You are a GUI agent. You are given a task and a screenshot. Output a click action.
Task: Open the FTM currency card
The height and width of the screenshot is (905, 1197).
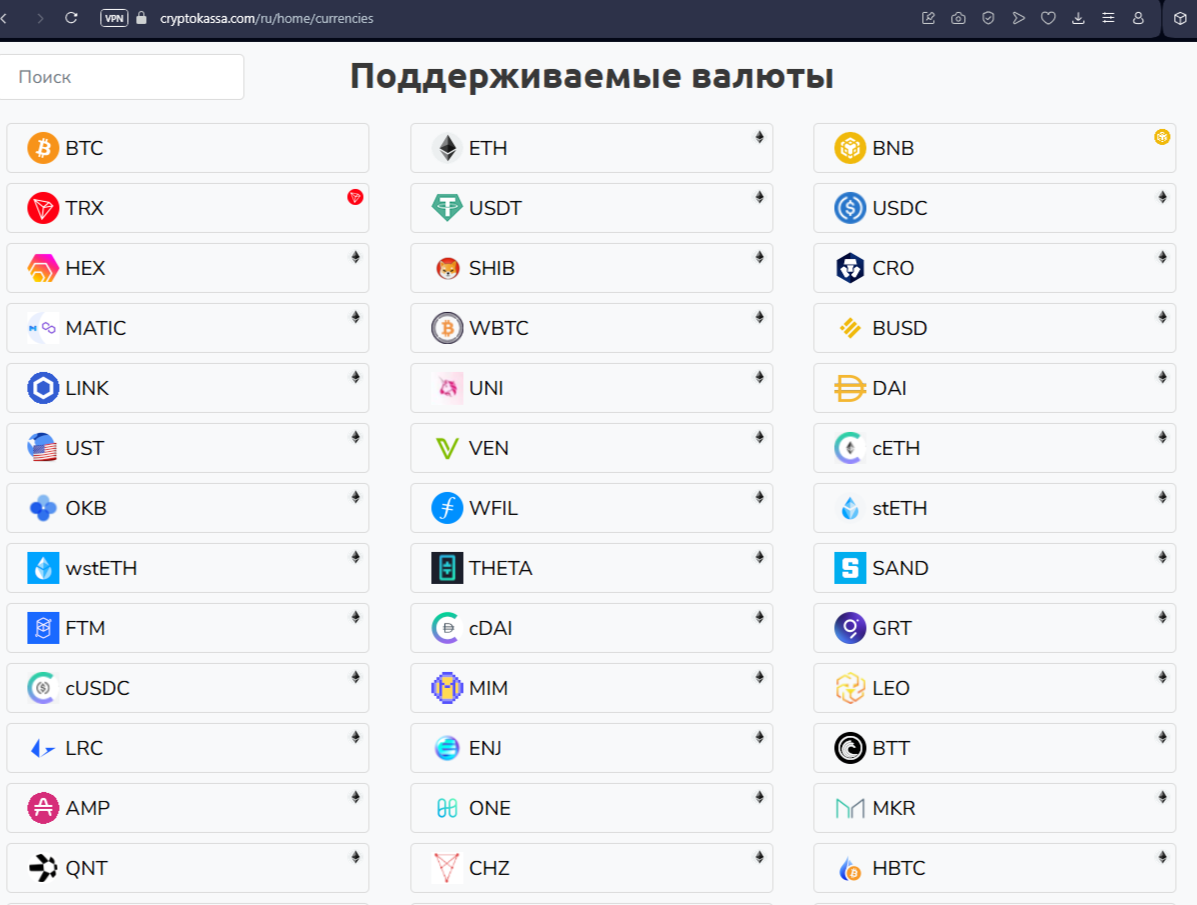point(188,628)
